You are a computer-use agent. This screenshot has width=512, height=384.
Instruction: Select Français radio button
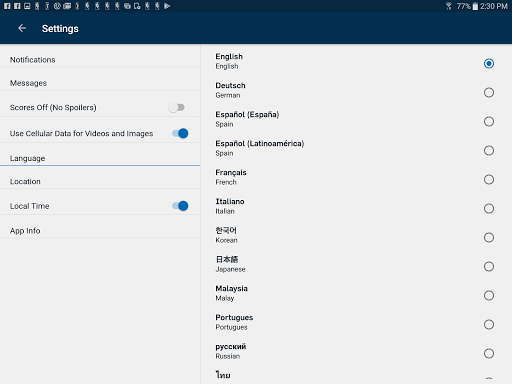[x=489, y=179]
